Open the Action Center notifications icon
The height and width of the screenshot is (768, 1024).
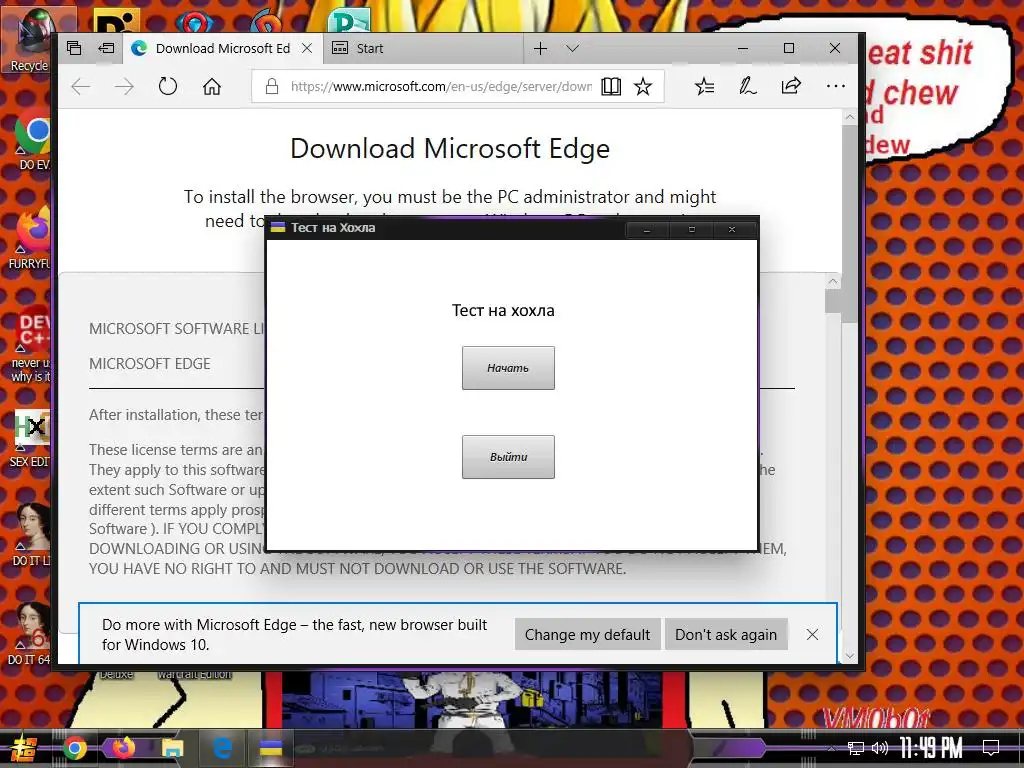coord(991,748)
